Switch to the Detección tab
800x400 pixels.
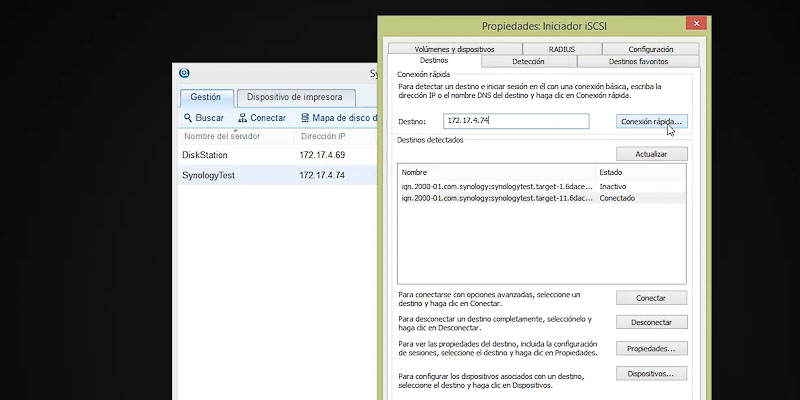click(529, 61)
